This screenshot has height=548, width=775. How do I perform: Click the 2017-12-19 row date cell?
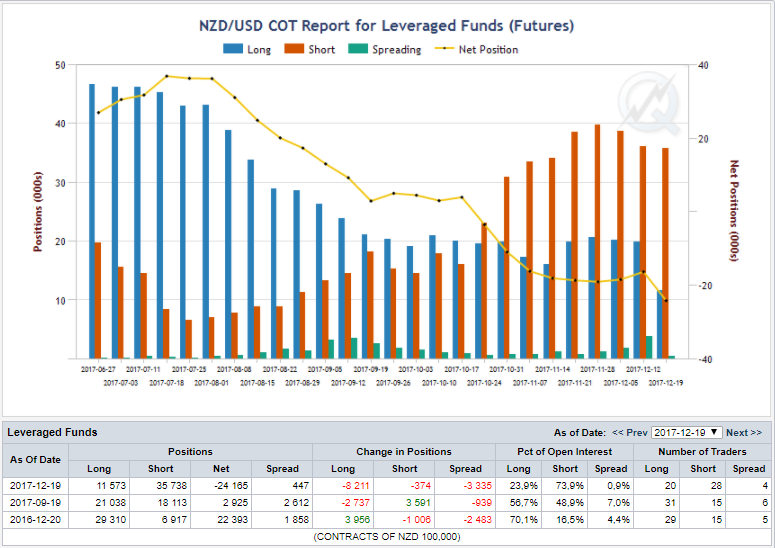tap(35, 486)
